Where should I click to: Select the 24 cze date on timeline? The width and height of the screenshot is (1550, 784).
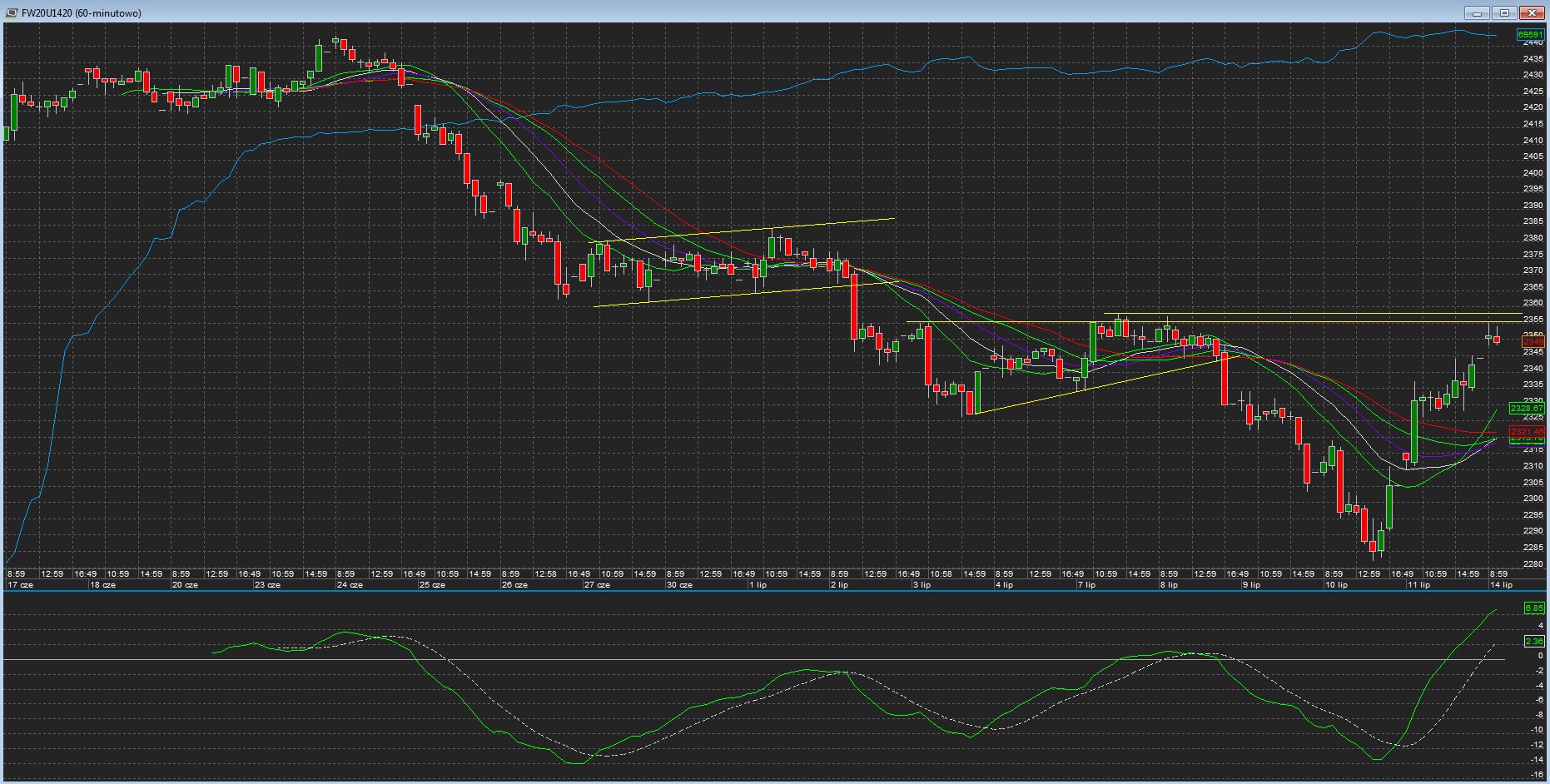tap(350, 585)
